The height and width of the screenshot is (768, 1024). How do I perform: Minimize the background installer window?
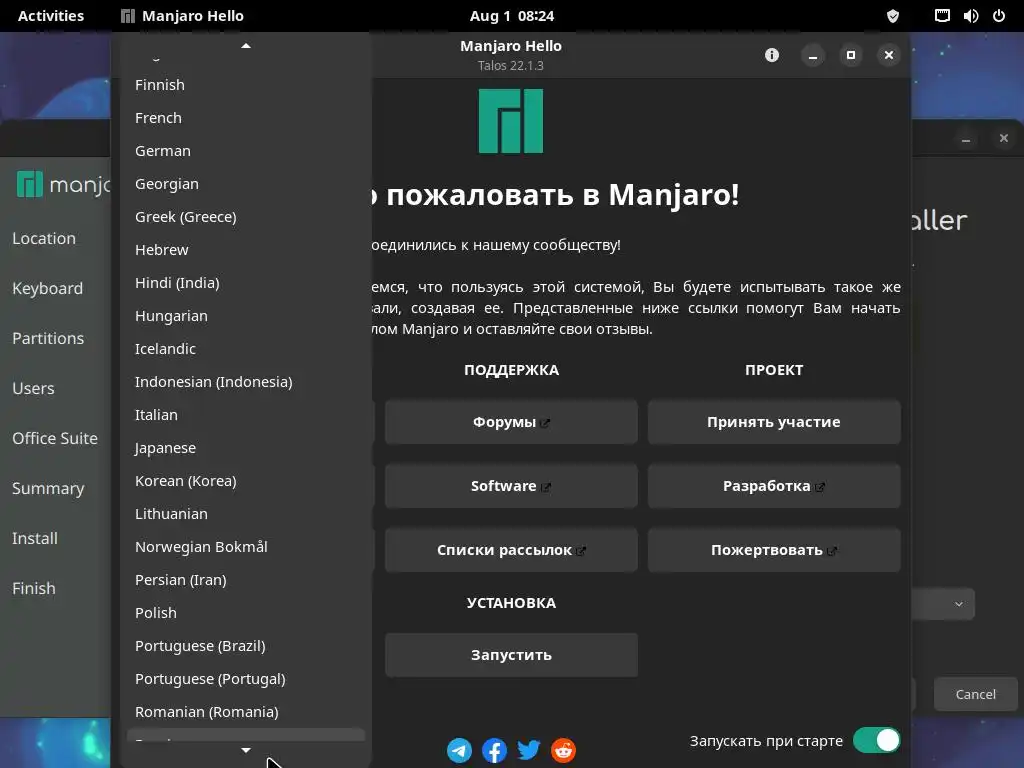[966, 138]
